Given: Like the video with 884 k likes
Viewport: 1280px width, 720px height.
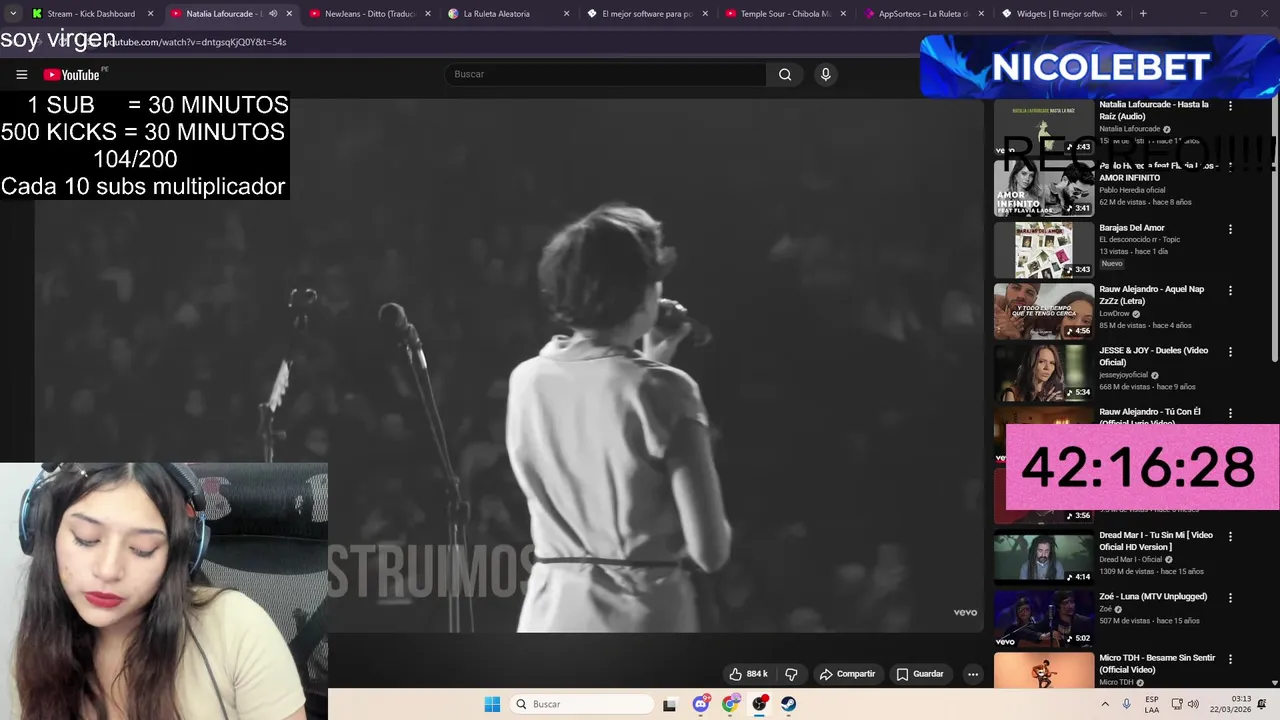Looking at the screenshot, I should (x=748, y=674).
